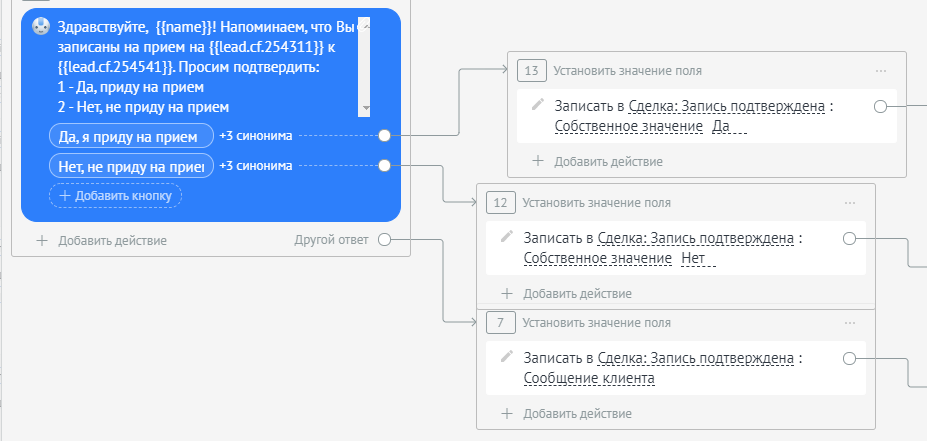Click the pencil icon in block 12

(507, 236)
